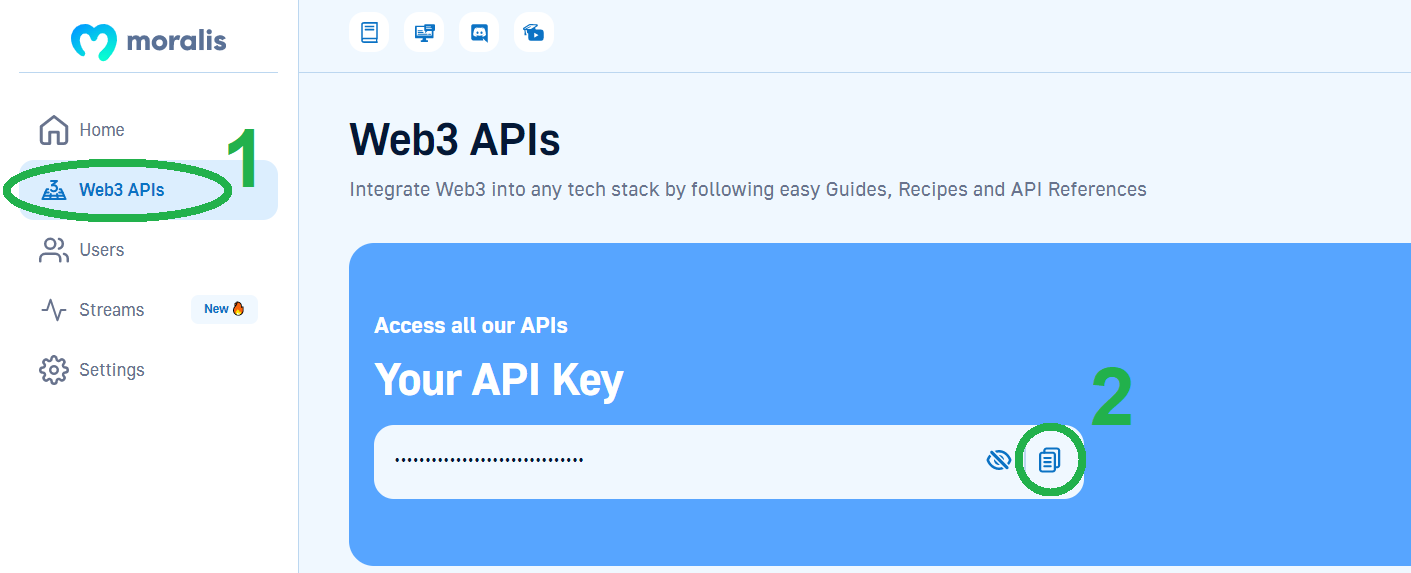
Task: Navigate to Streams label in sidebar
Action: 112,310
